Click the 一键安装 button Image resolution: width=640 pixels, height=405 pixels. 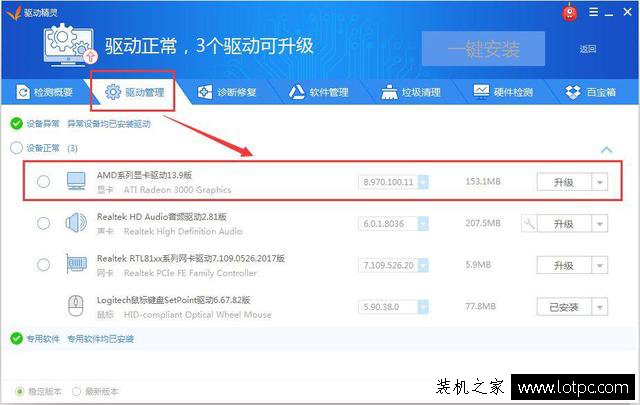(x=483, y=48)
